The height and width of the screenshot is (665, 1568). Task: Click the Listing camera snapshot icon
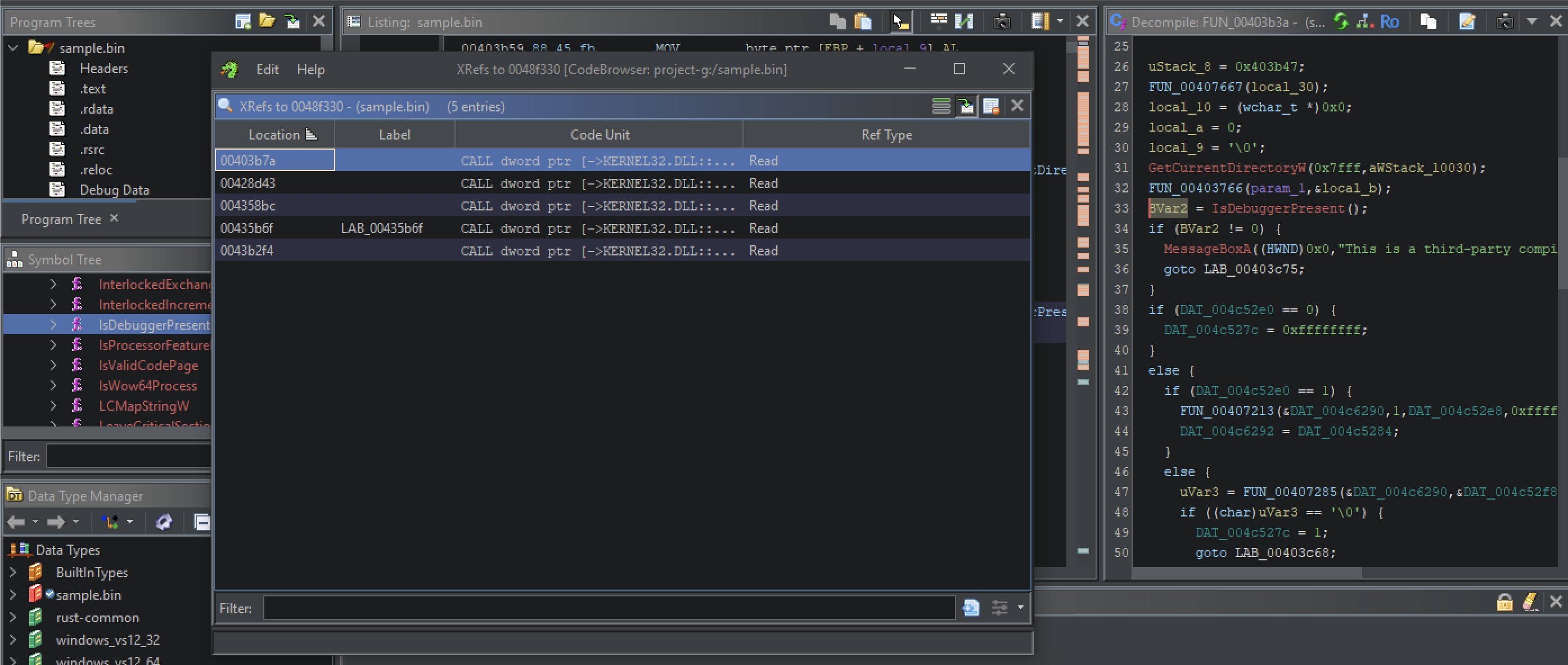point(1002,22)
